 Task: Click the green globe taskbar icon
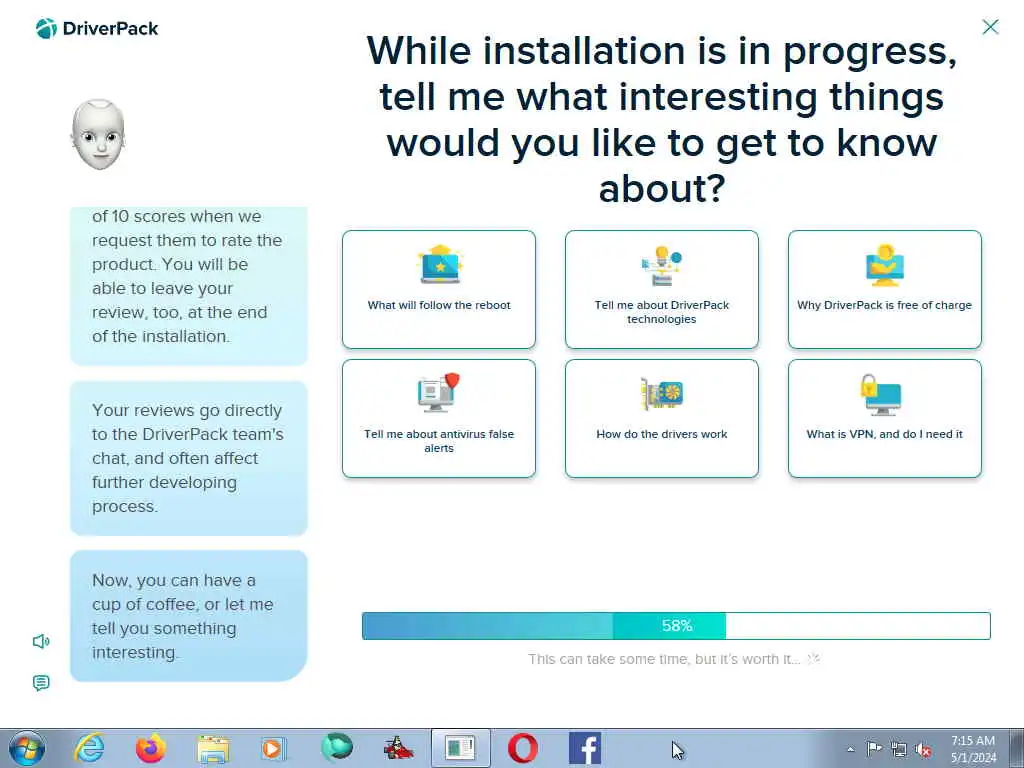point(337,748)
